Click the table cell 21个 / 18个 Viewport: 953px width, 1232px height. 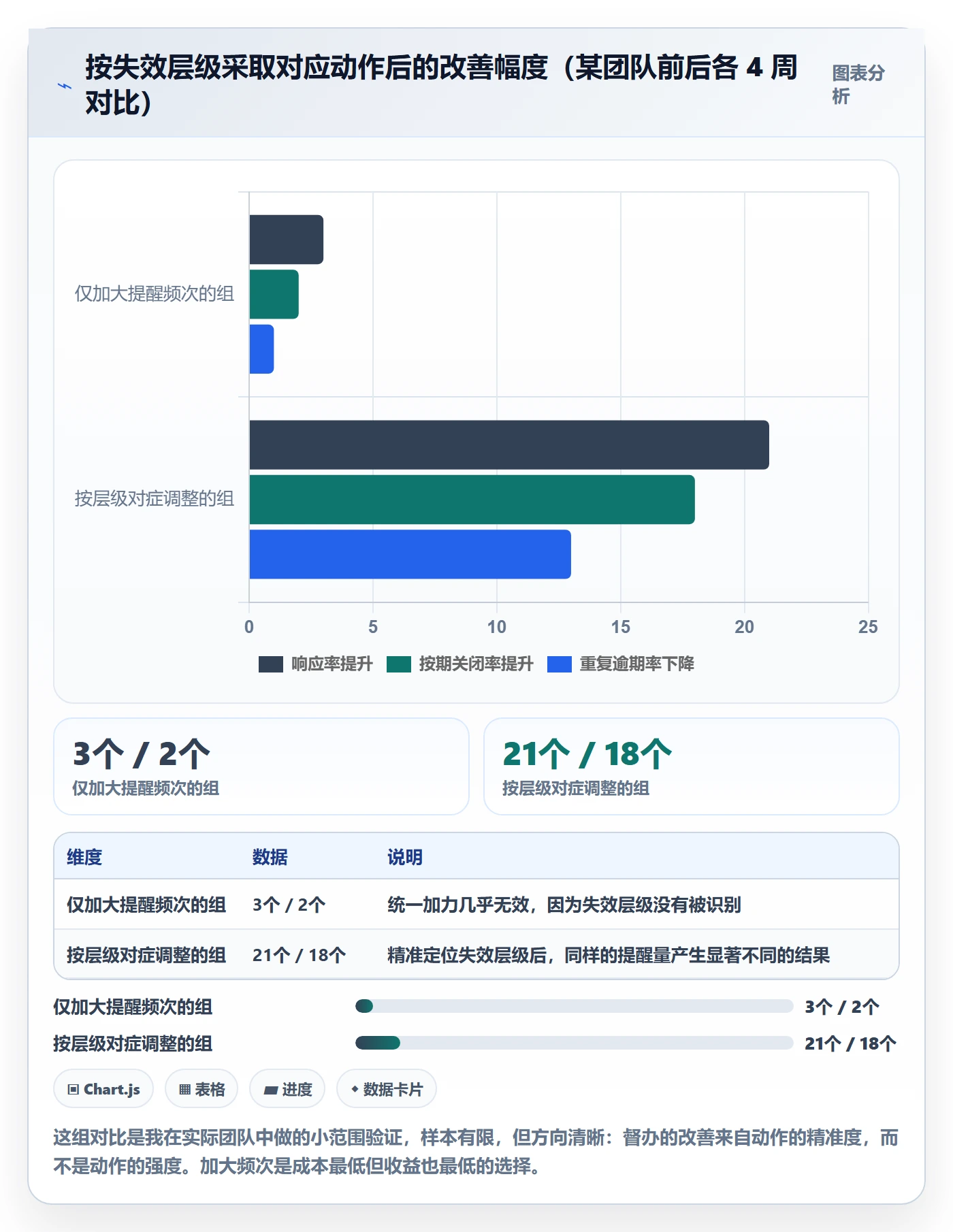(300, 955)
